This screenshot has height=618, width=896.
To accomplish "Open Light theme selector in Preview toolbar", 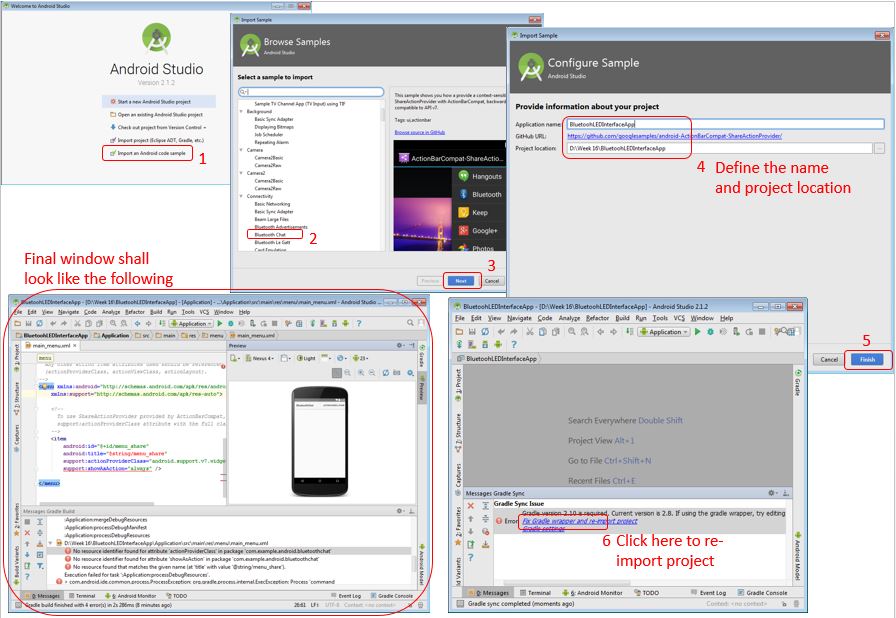I will pyautogui.click(x=306, y=358).
